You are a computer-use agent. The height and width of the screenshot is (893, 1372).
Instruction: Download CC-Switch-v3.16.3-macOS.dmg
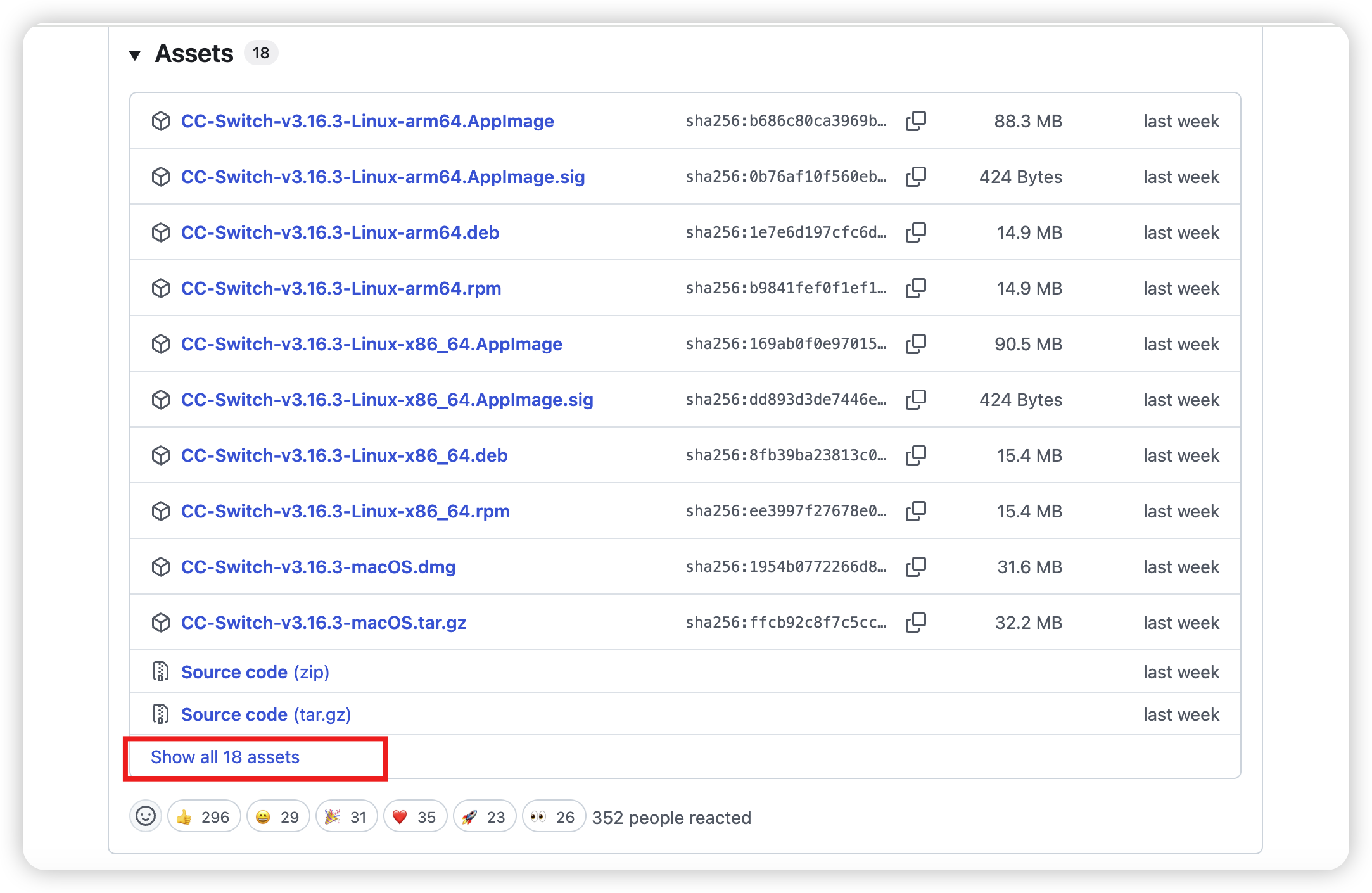pyautogui.click(x=318, y=567)
